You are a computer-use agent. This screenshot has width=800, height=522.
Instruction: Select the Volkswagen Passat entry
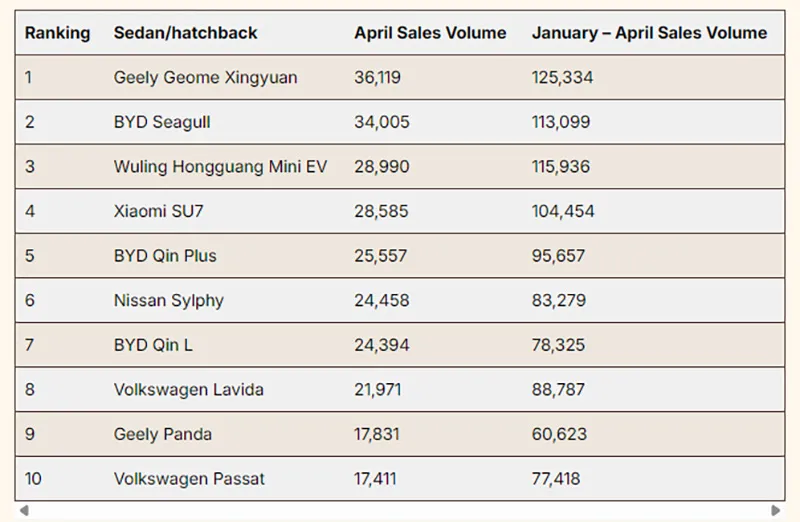[x=189, y=479]
